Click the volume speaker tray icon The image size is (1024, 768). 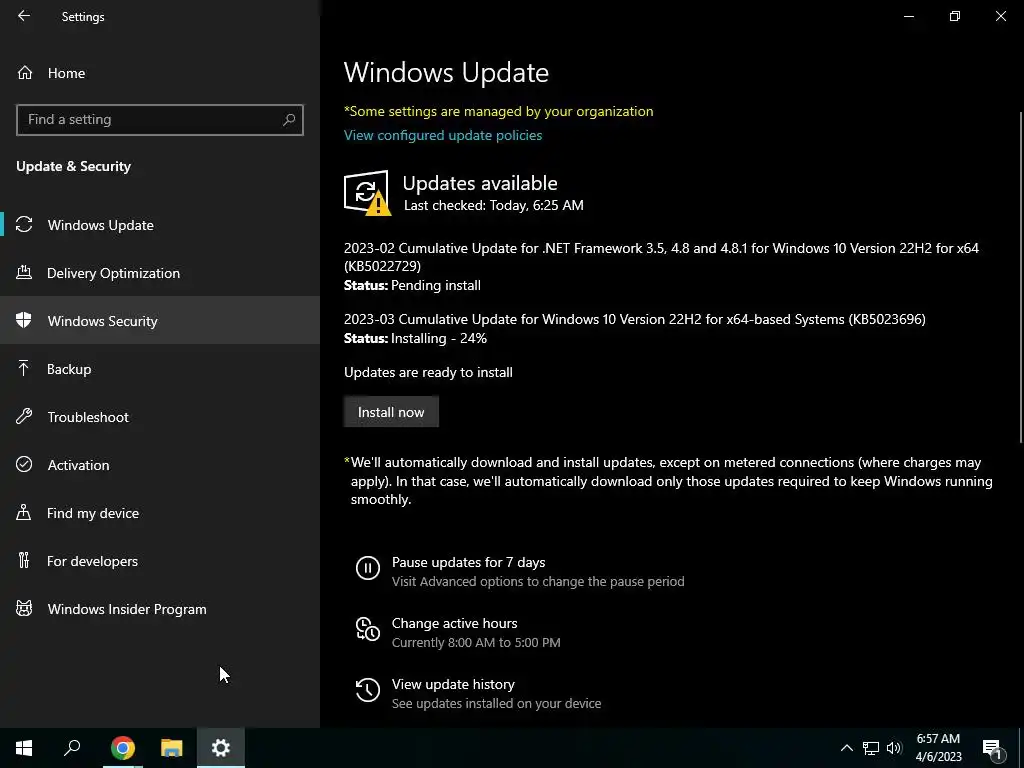[894, 748]
